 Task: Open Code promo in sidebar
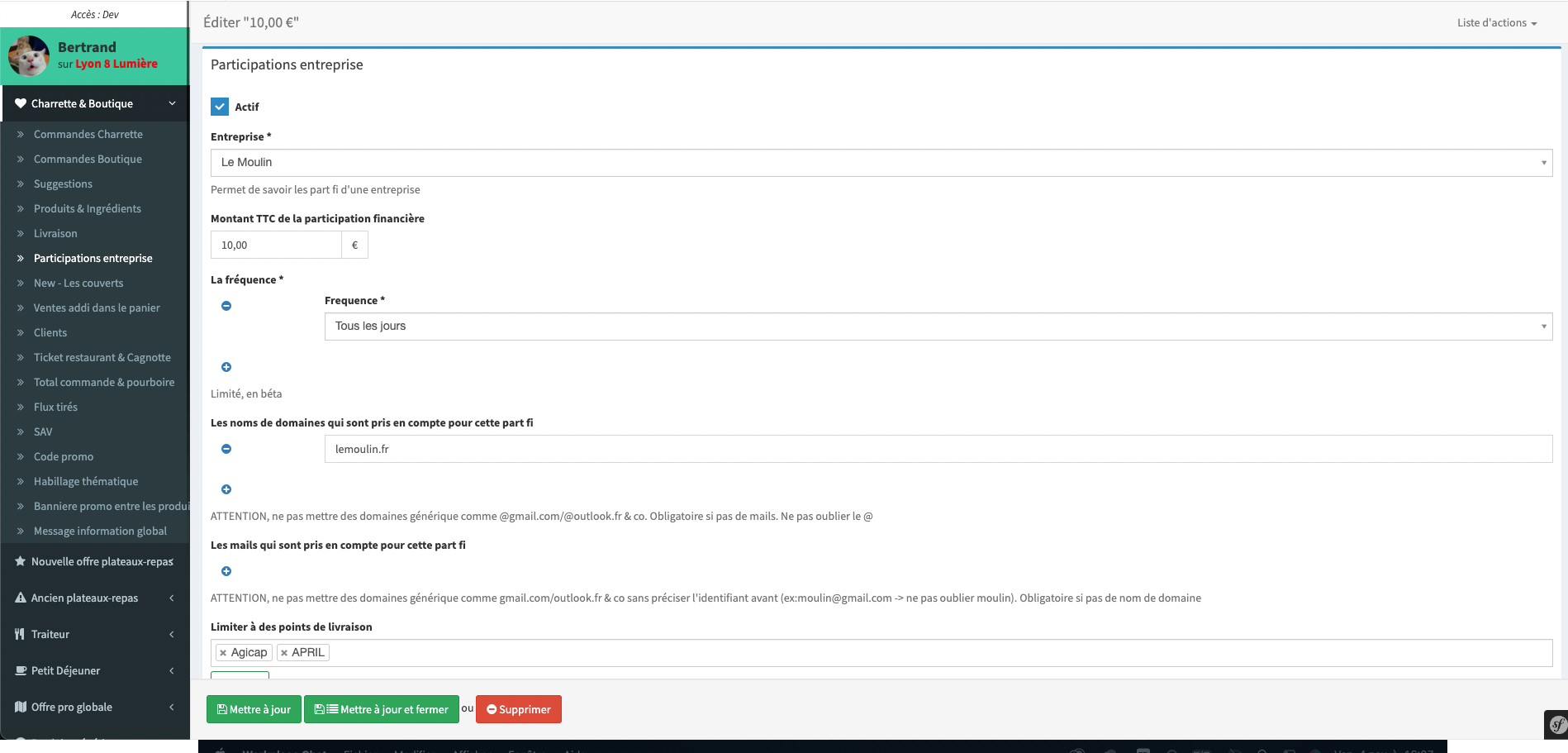(64, 456)
